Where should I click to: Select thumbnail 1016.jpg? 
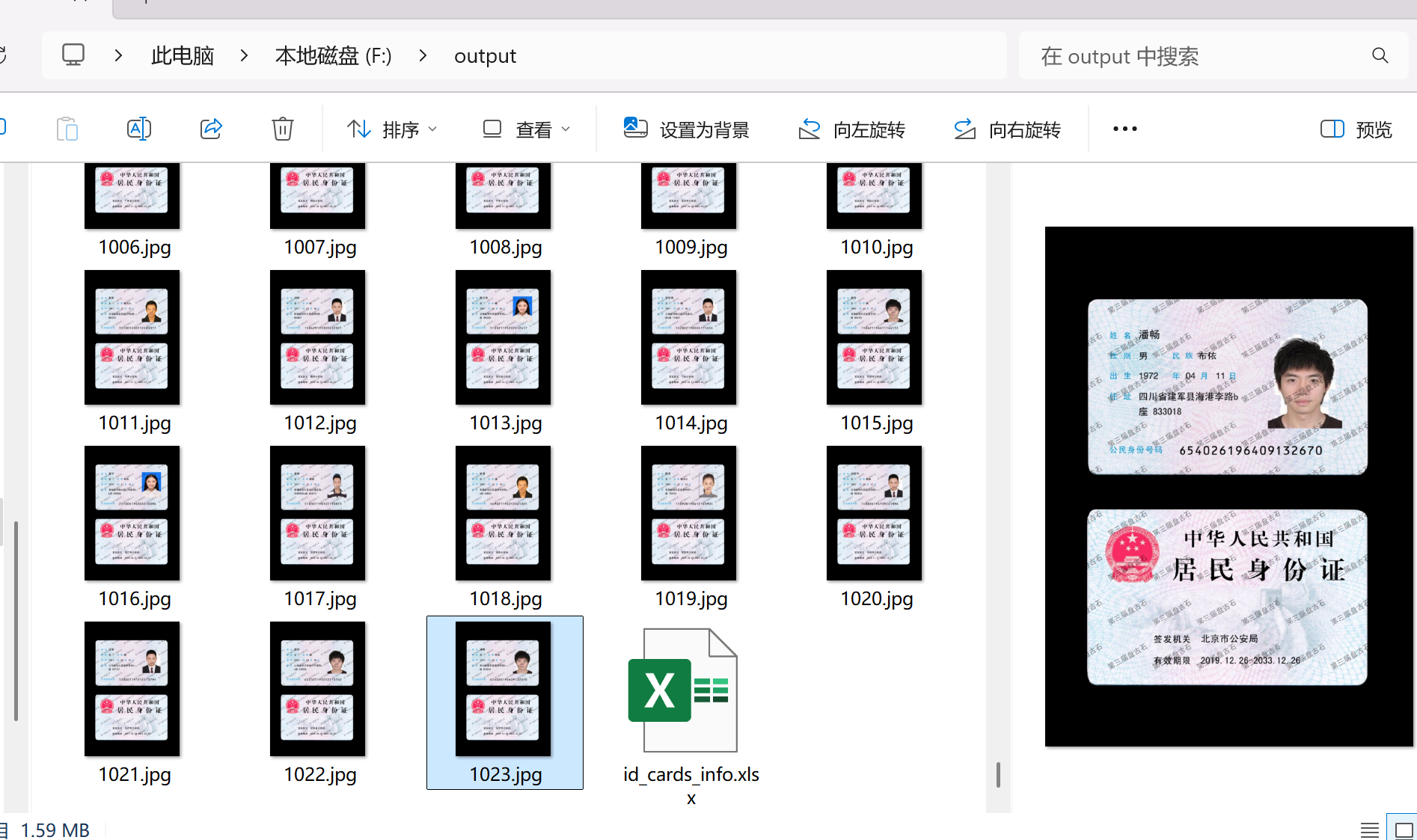click(x=132, y=513)
